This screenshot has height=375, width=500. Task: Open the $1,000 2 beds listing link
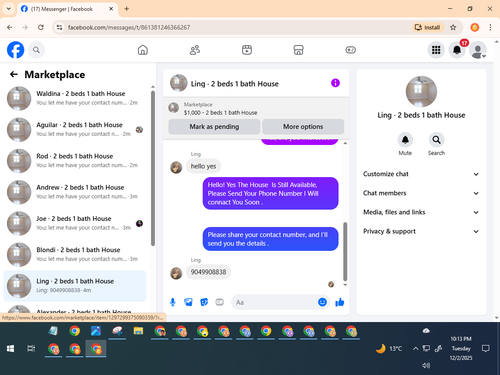[x=220, y=113]
